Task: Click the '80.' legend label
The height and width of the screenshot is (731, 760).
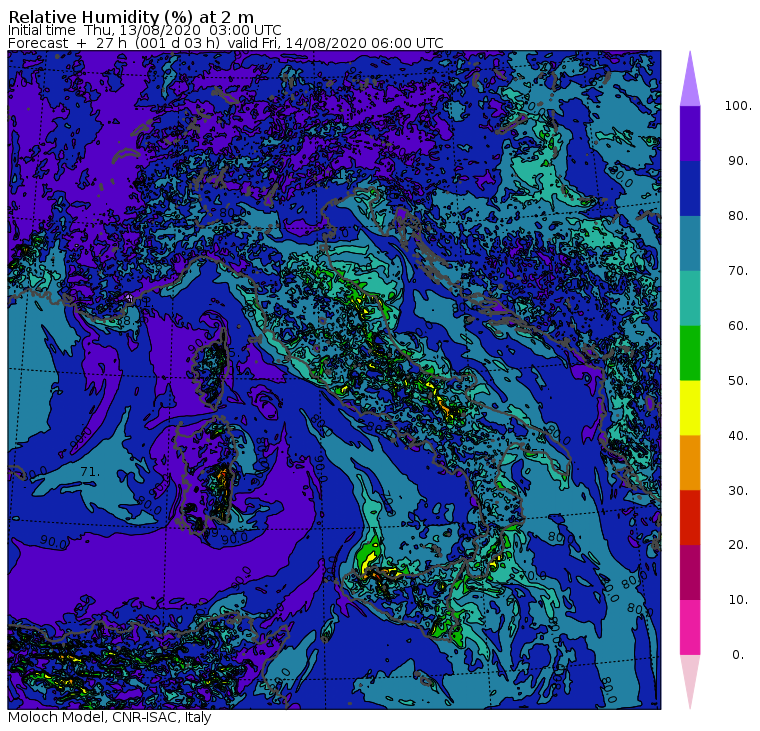Action: [x=738, y=216]
